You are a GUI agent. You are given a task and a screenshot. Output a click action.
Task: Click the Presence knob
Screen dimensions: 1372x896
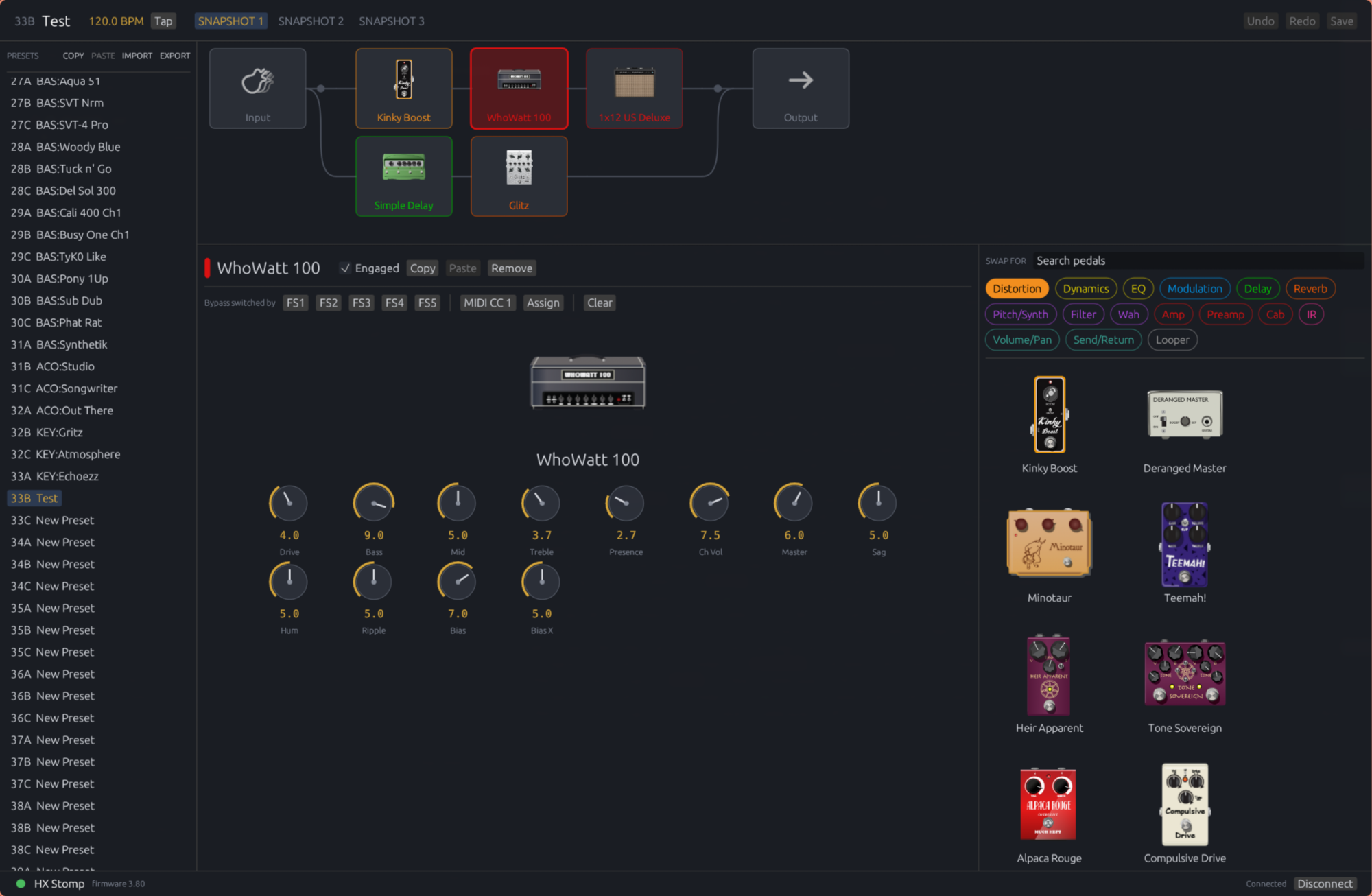click(626, 503)
